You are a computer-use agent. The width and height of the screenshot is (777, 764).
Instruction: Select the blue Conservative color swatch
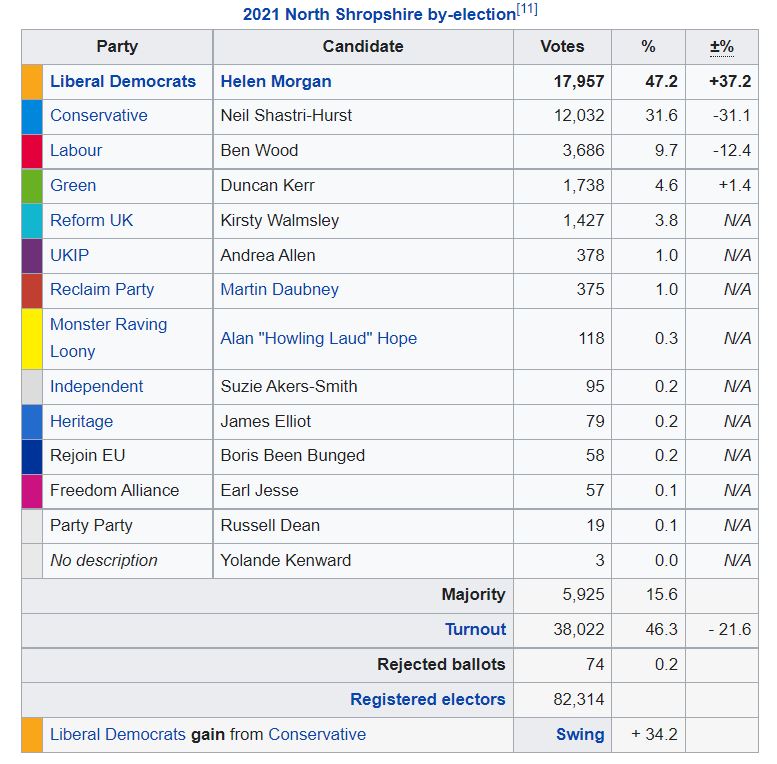pyautogui.click(x=32, y=117)
